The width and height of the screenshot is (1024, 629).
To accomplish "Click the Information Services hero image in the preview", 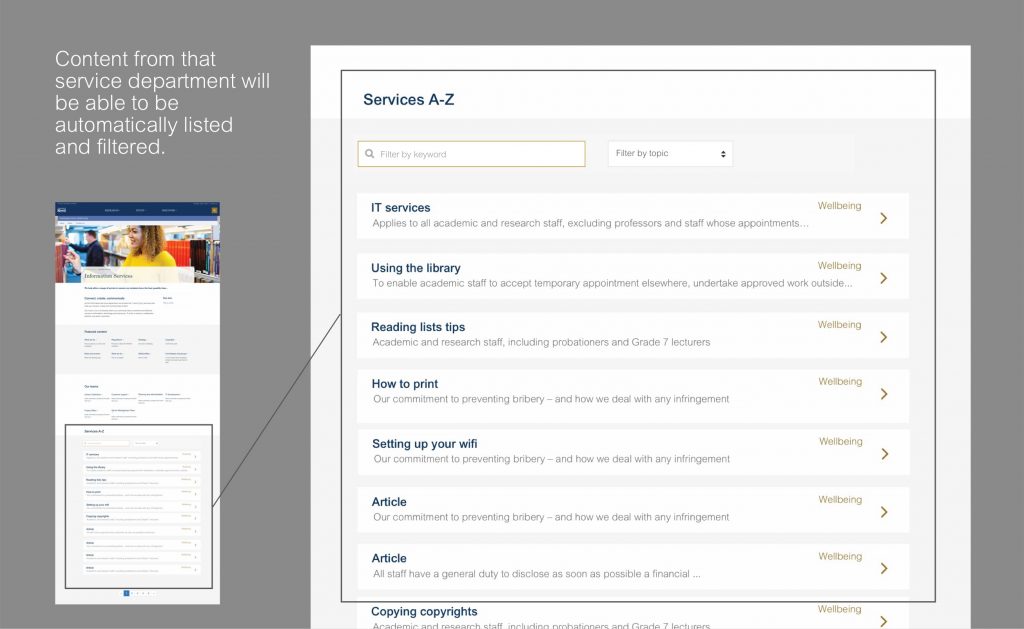I will pyautogui.click(x=137, y=250).
